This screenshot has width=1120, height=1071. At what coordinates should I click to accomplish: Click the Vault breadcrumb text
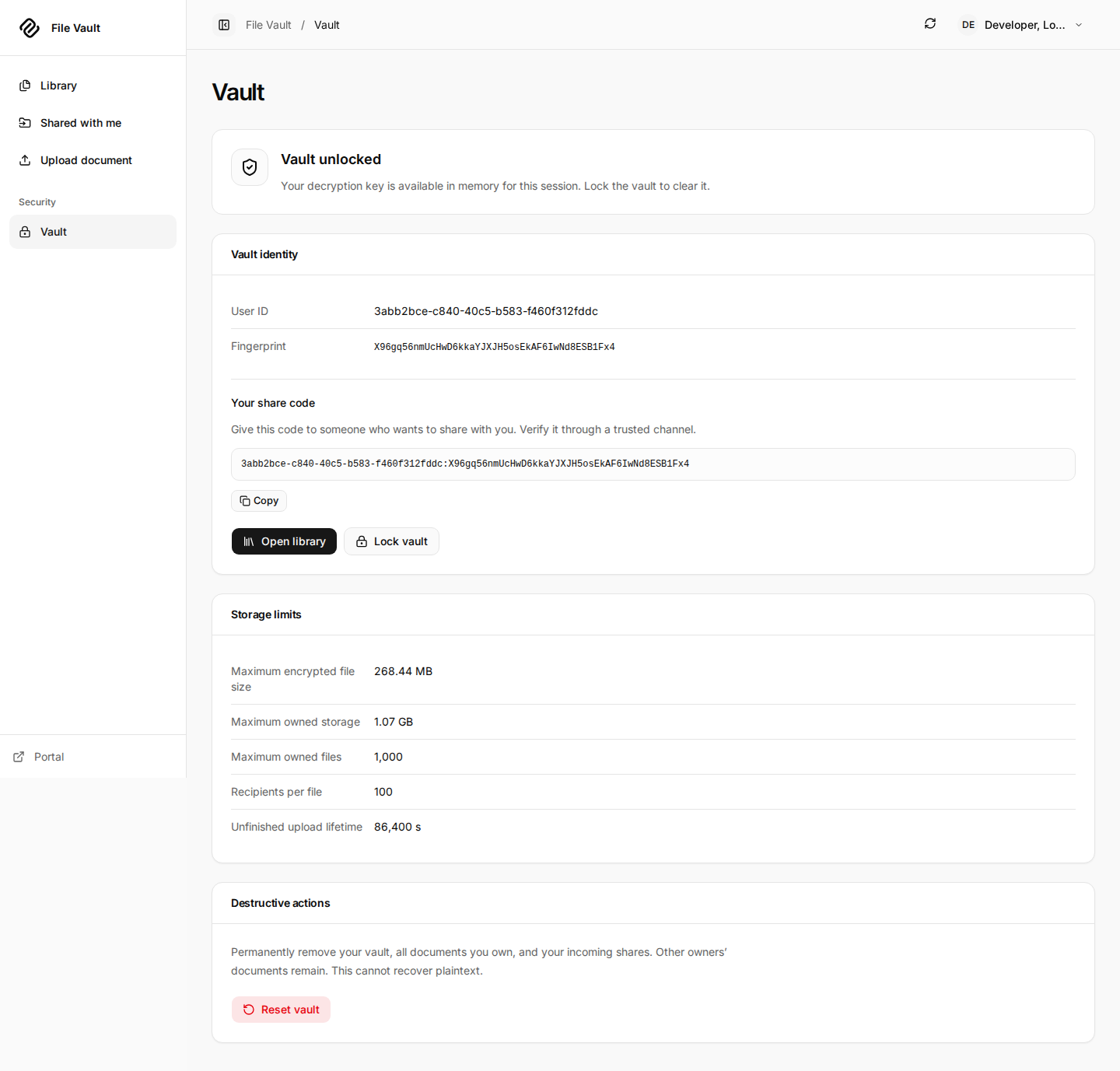coord(327,25)
